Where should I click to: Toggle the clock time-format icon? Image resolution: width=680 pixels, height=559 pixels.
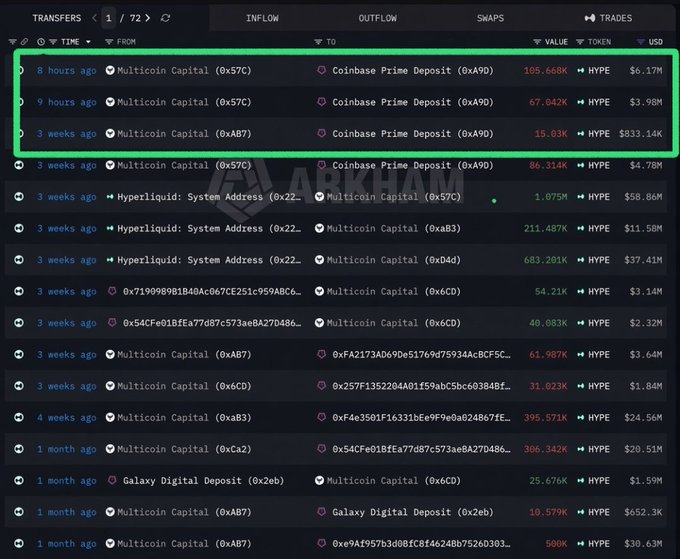41,42
